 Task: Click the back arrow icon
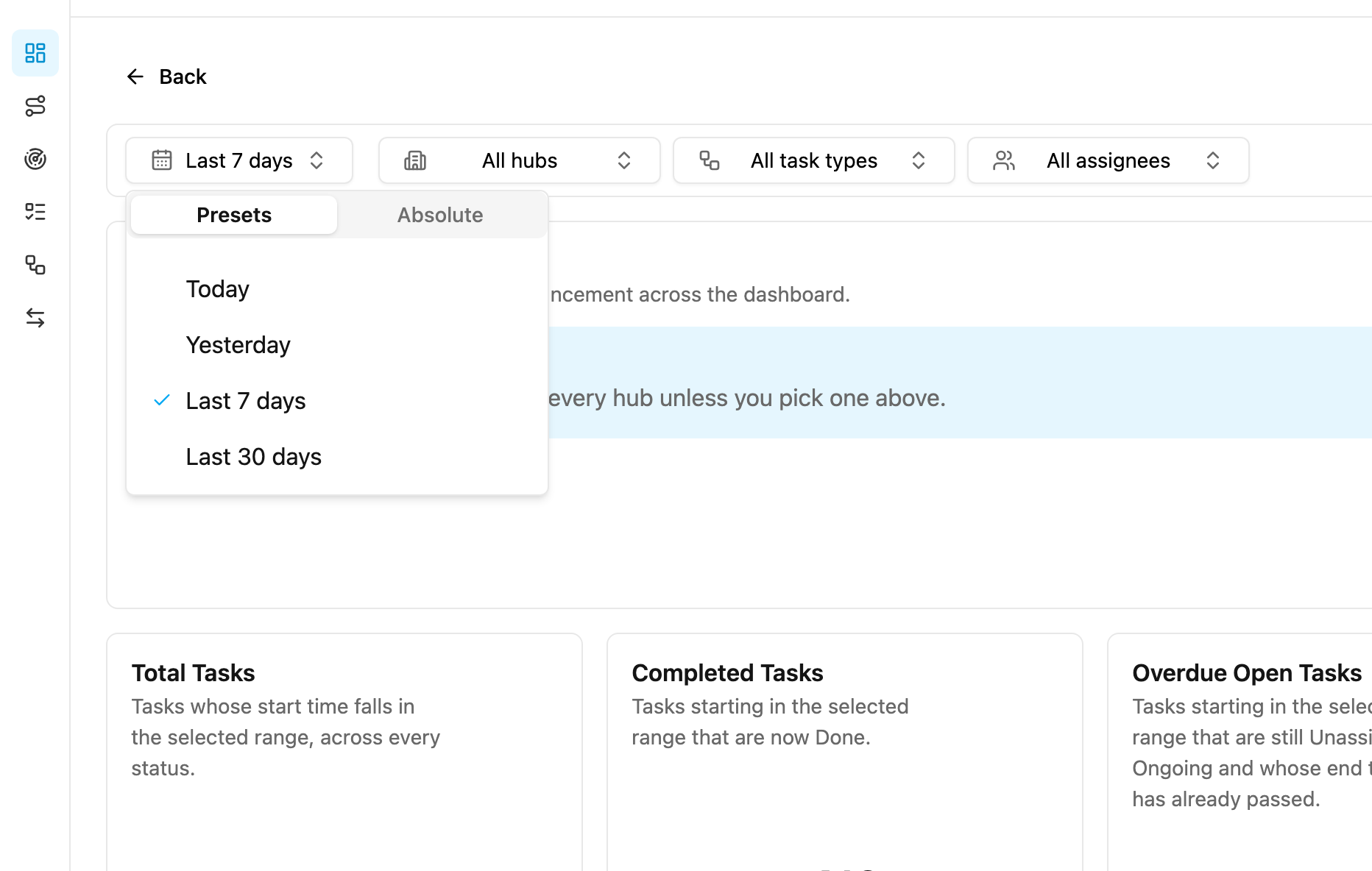click(135, 77)
